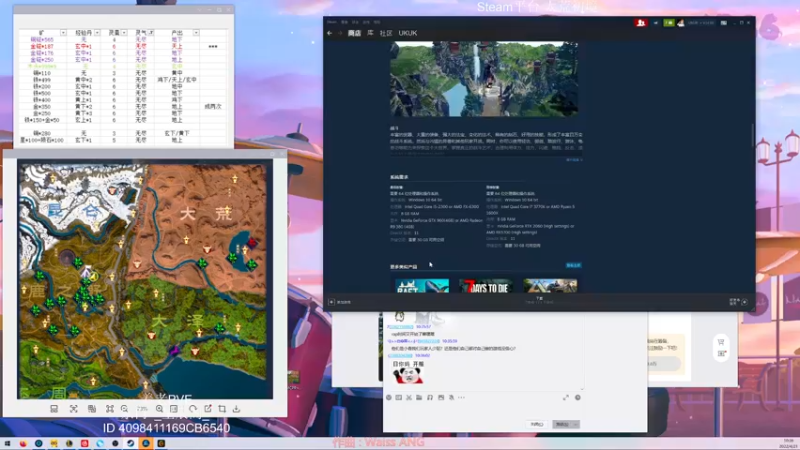Open the 库 (Library) tab in Steam
The height and width of the screenshot is (450, 800).
click(370, 33)
